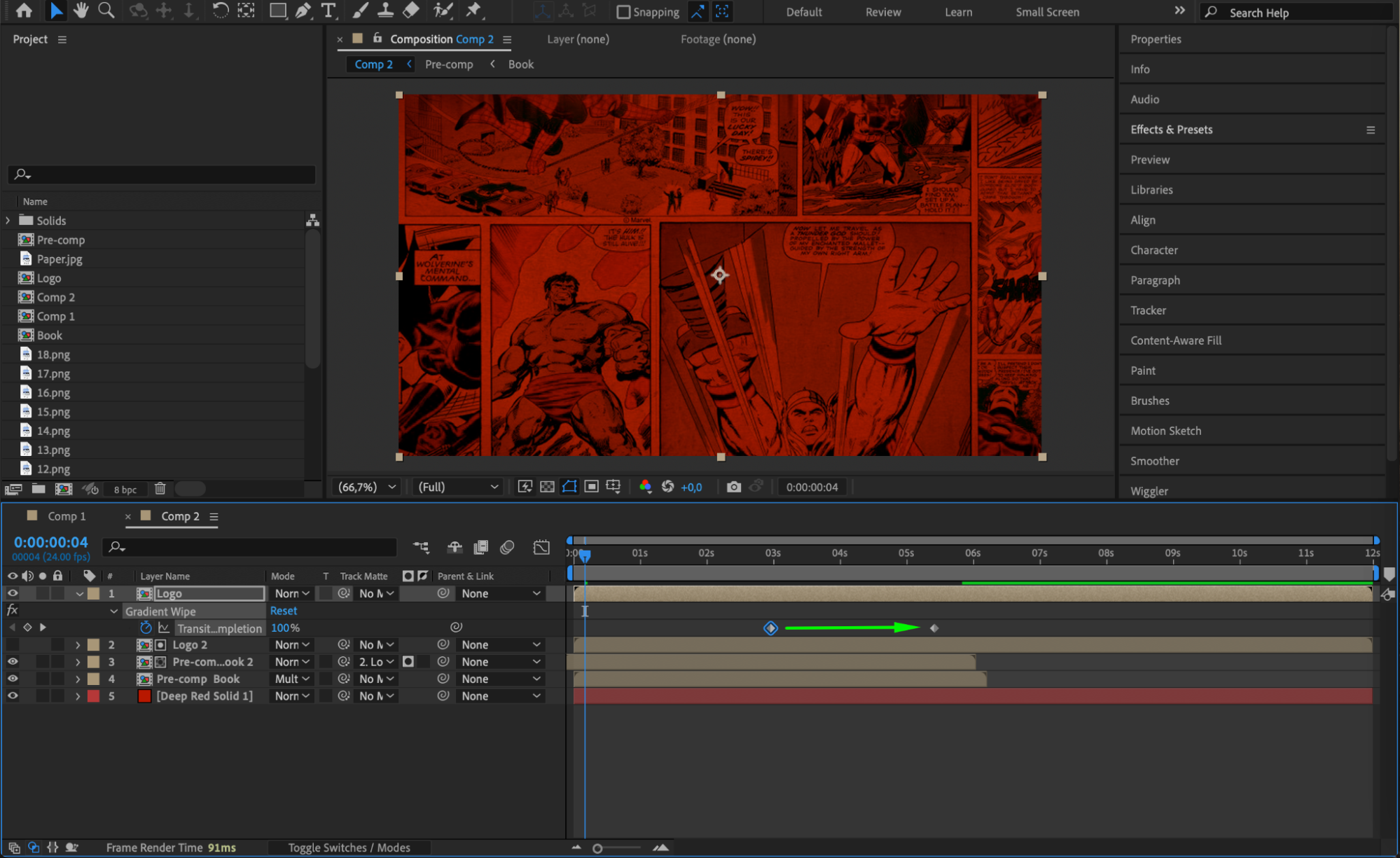Open the viewer resolution (Full) dropdown
The width and height of the screenshot is (1400, 858).
(x=457, y=487)
